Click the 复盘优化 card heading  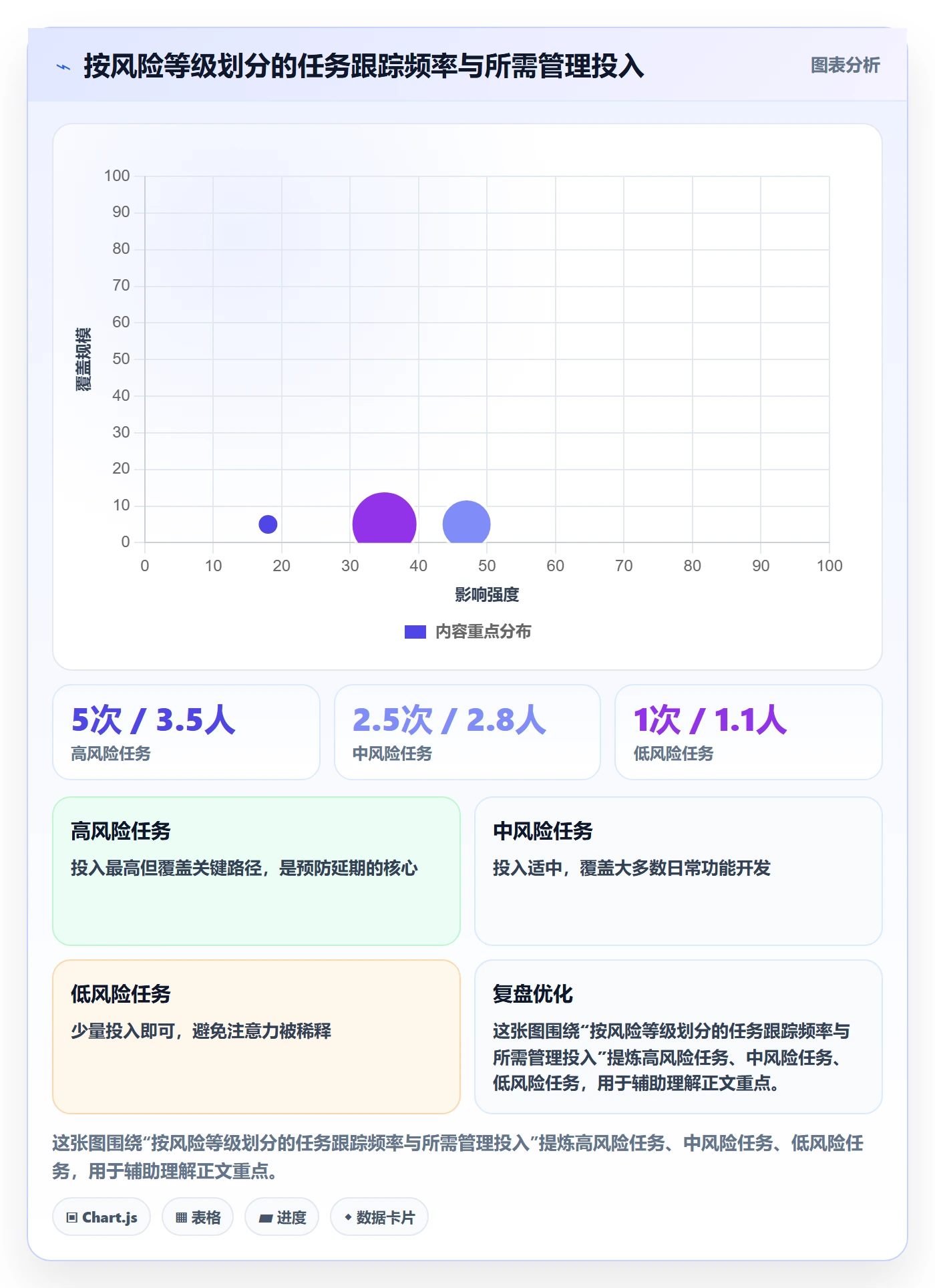point(533,994)
